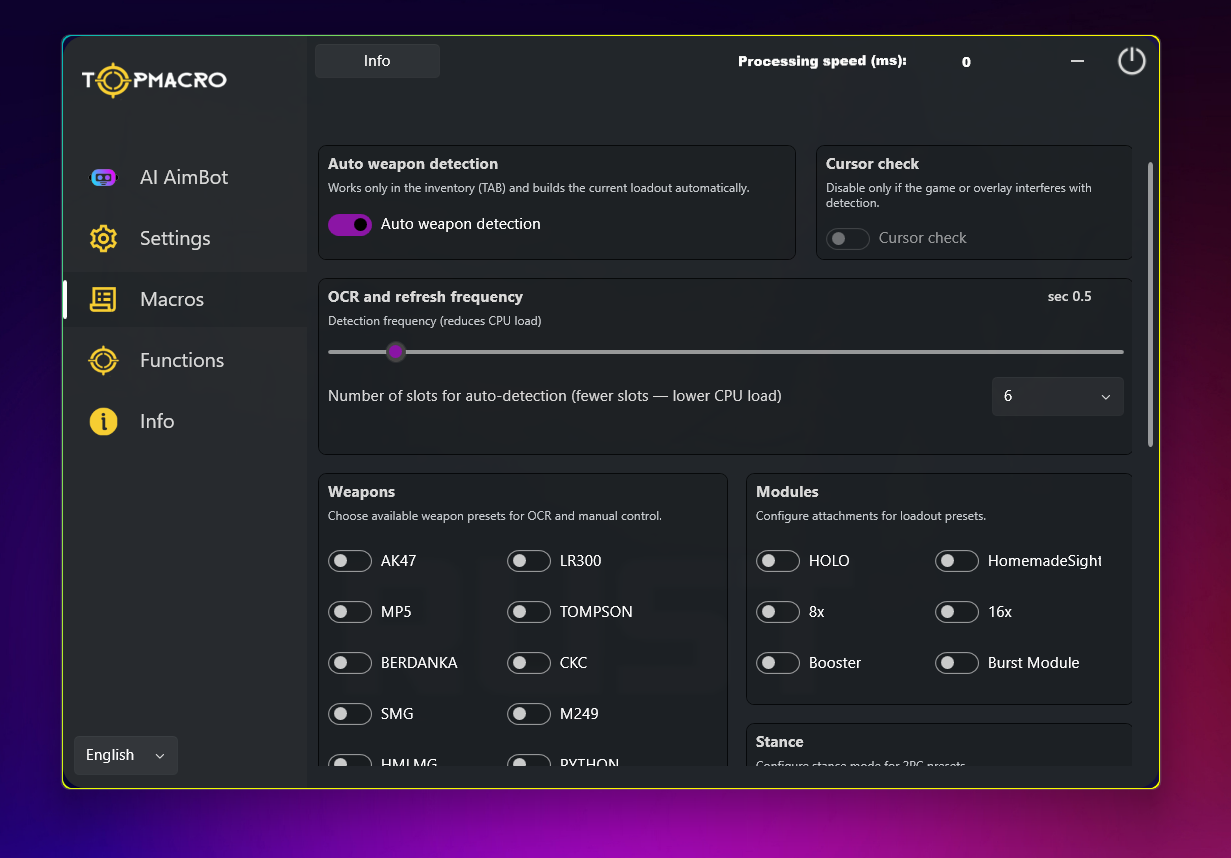Click the AI AimBot robot icon
This screenshot has height=858, width=1231.
[103, 178]
